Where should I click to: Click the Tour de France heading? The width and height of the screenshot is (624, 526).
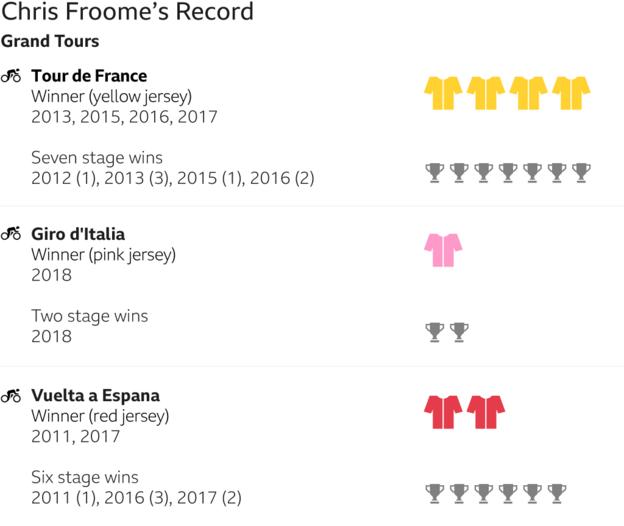89,76
